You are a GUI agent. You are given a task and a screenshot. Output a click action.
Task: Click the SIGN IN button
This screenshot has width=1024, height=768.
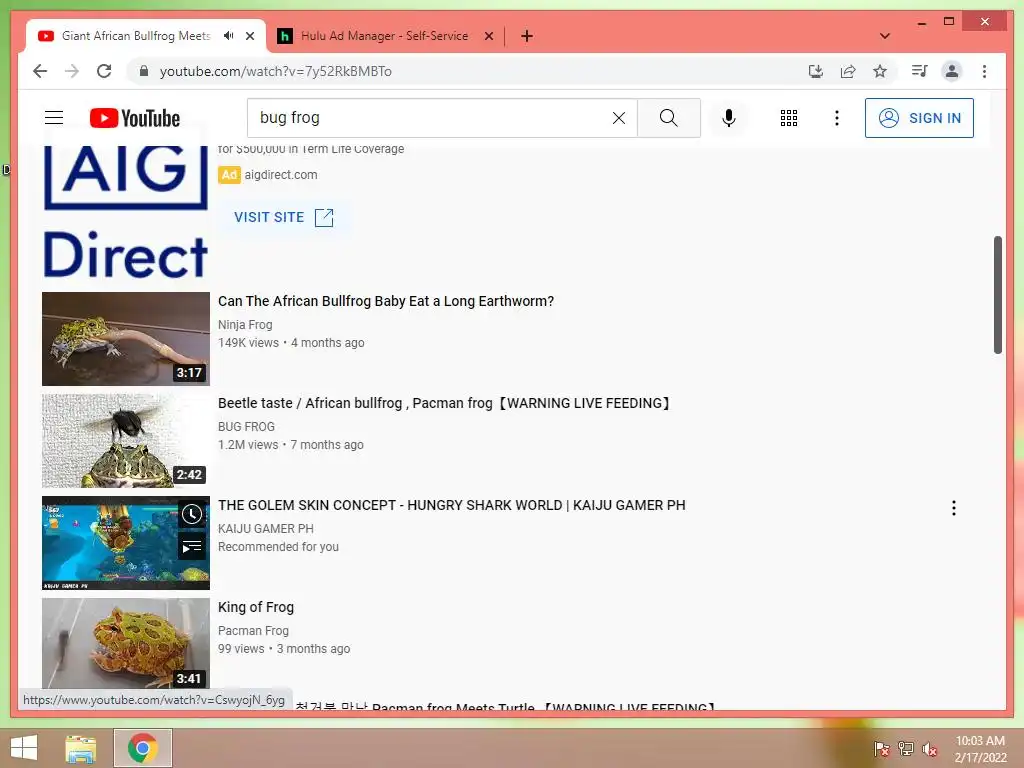(919, 118)
